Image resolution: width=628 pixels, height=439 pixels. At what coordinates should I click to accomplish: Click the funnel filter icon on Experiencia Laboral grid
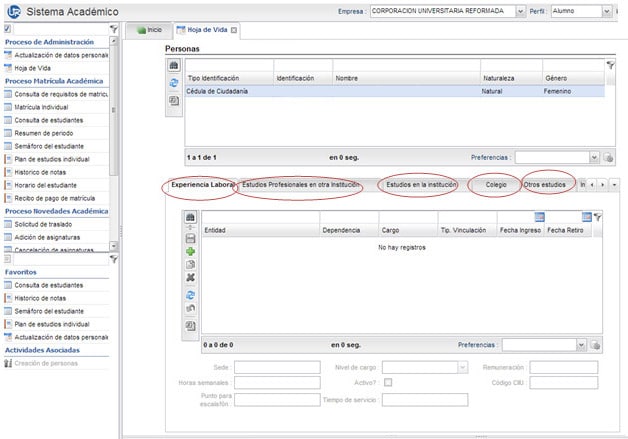(x=598, y=217)
